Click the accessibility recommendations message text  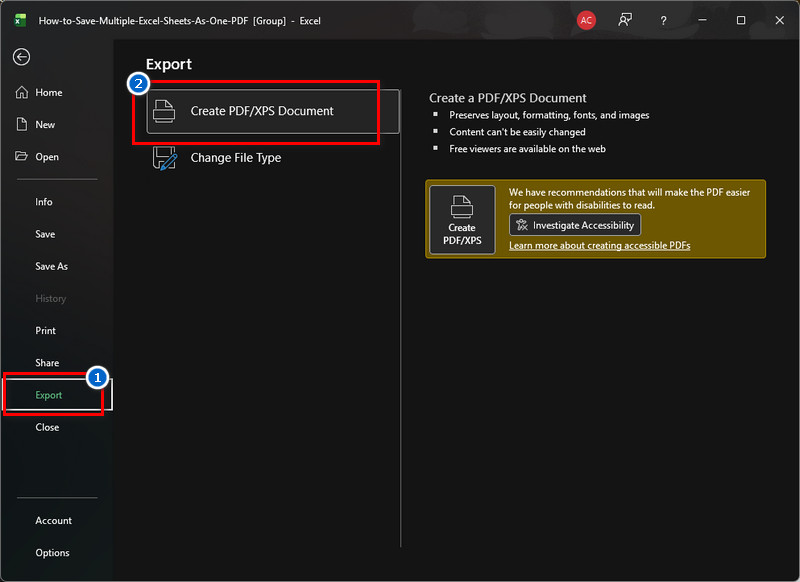pos(629,199)
